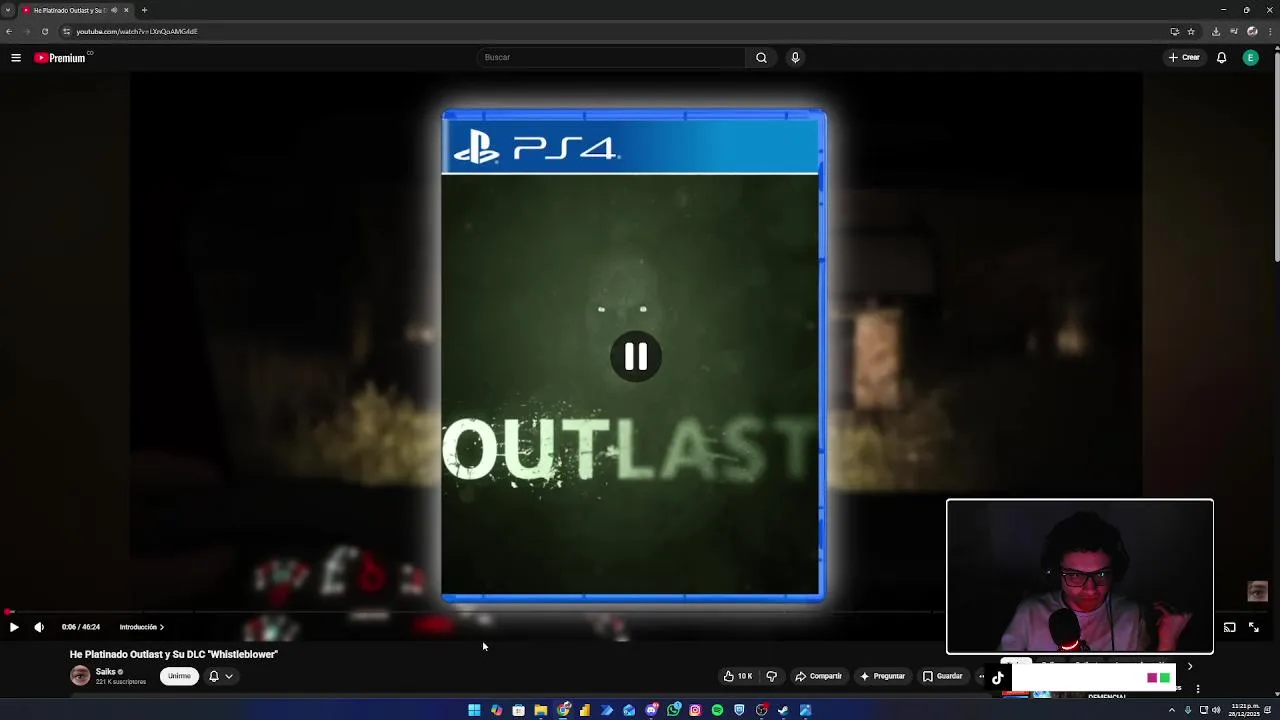Open subscription notification bell dropdown
Viewport: 1280px width, 720px height.
220,676
